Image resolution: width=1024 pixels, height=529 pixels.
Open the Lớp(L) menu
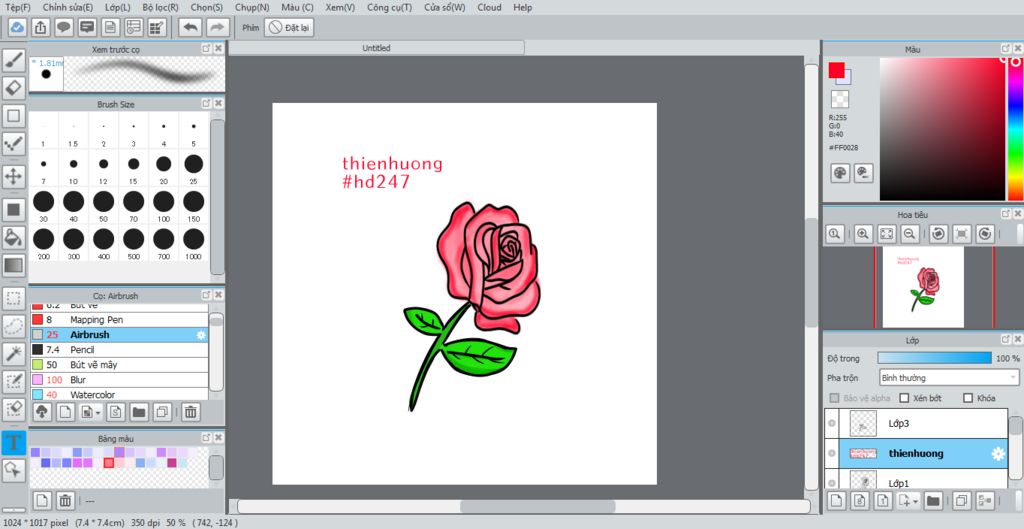pyautogui.click(x=117, y=7)
